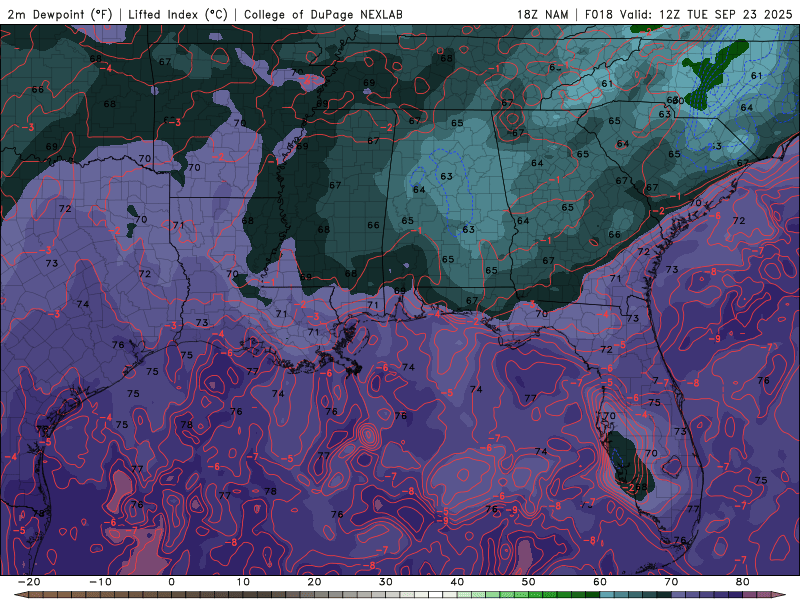Click the -10 label on the color scale
The width and height of the screenshot is (800, 600).
click(x=100, y=582)
